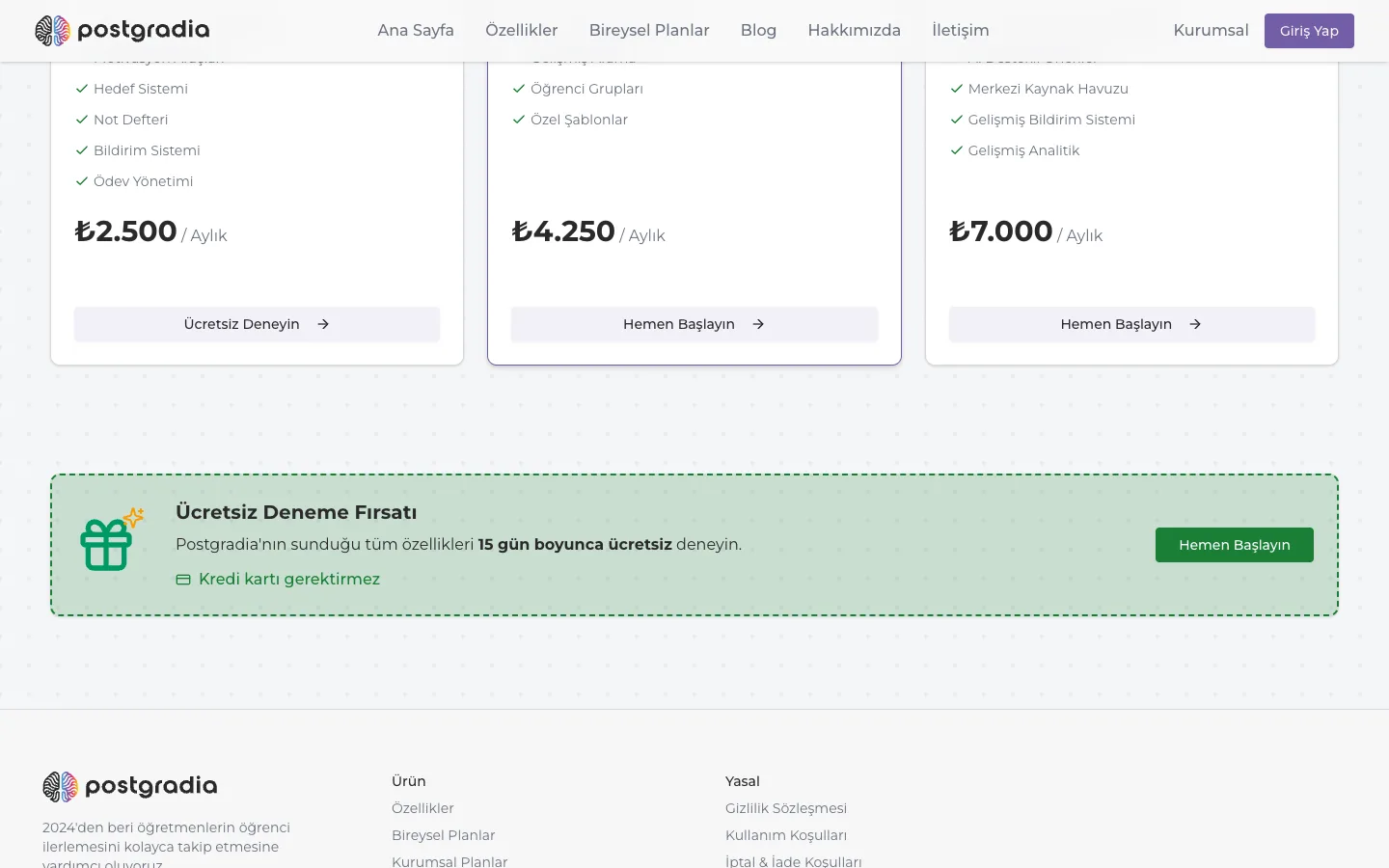Click checkmark next to Not Defteri
The height and width of the screenshot is (868, 1389).
[x=82, y=120]
